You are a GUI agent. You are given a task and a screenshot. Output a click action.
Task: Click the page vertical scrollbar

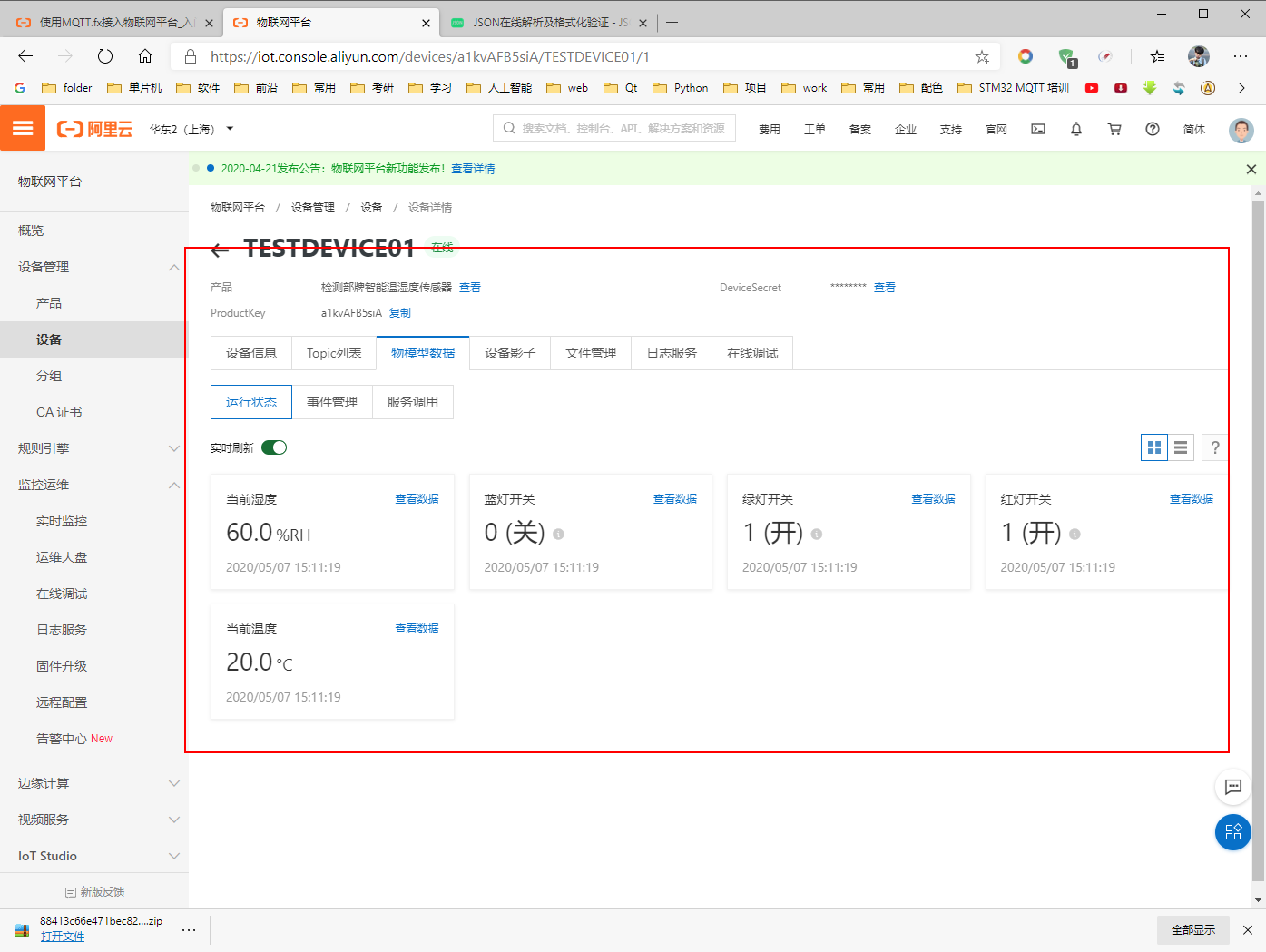pos(1258,540)
